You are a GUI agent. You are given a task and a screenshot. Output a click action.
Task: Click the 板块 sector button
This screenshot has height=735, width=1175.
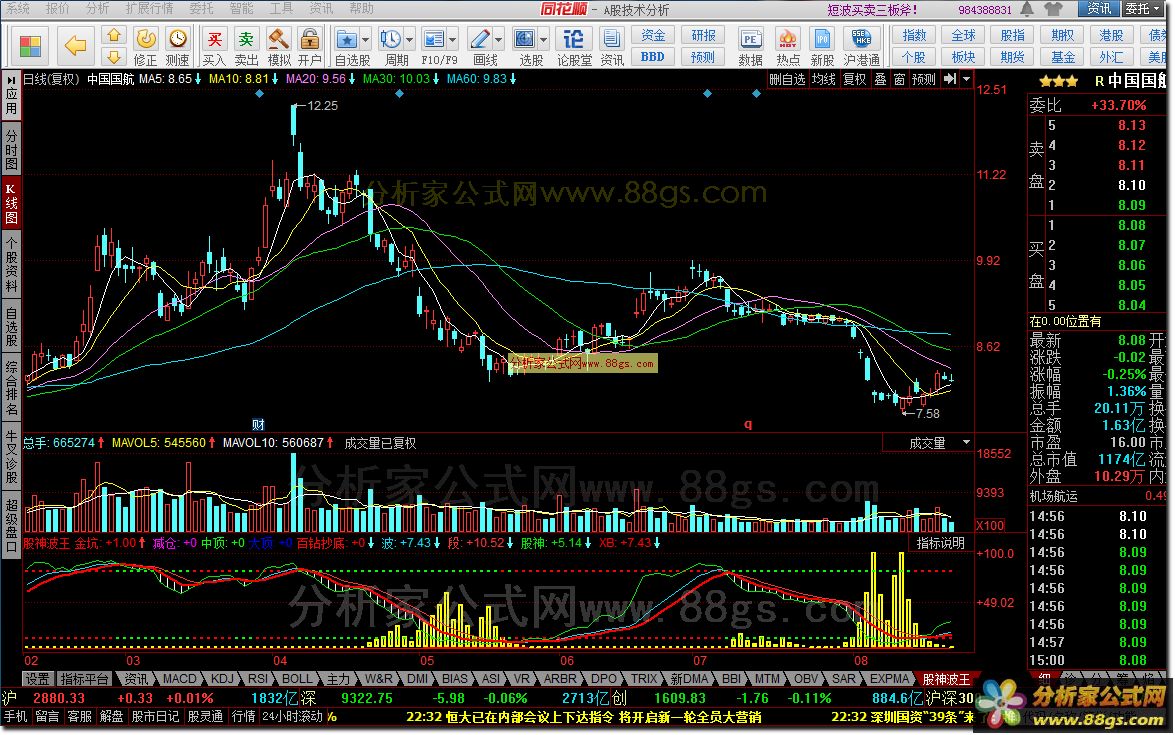click(964, 57)
